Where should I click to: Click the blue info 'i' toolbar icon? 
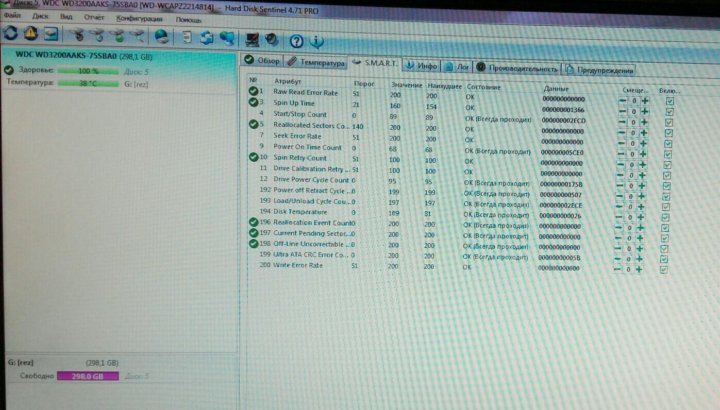tap(316, 41)
